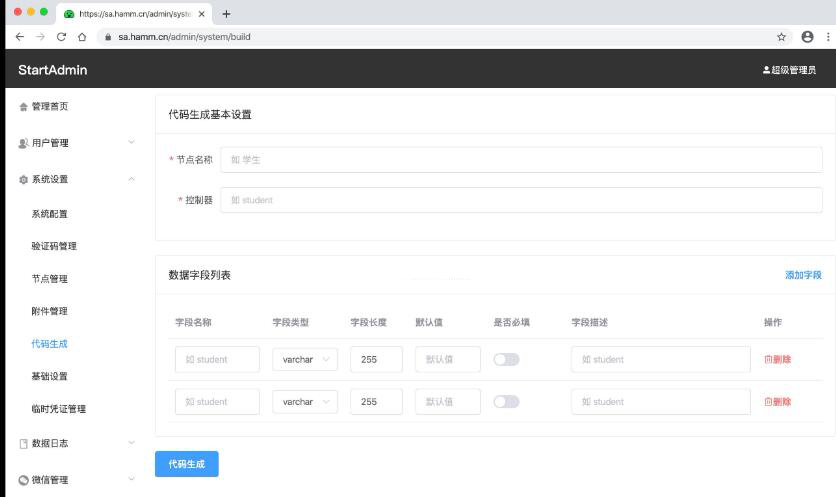Viewport: 836px width, 497px height.
Task: Click the 用户管理 user icon
Action: [x=23, y=143]
